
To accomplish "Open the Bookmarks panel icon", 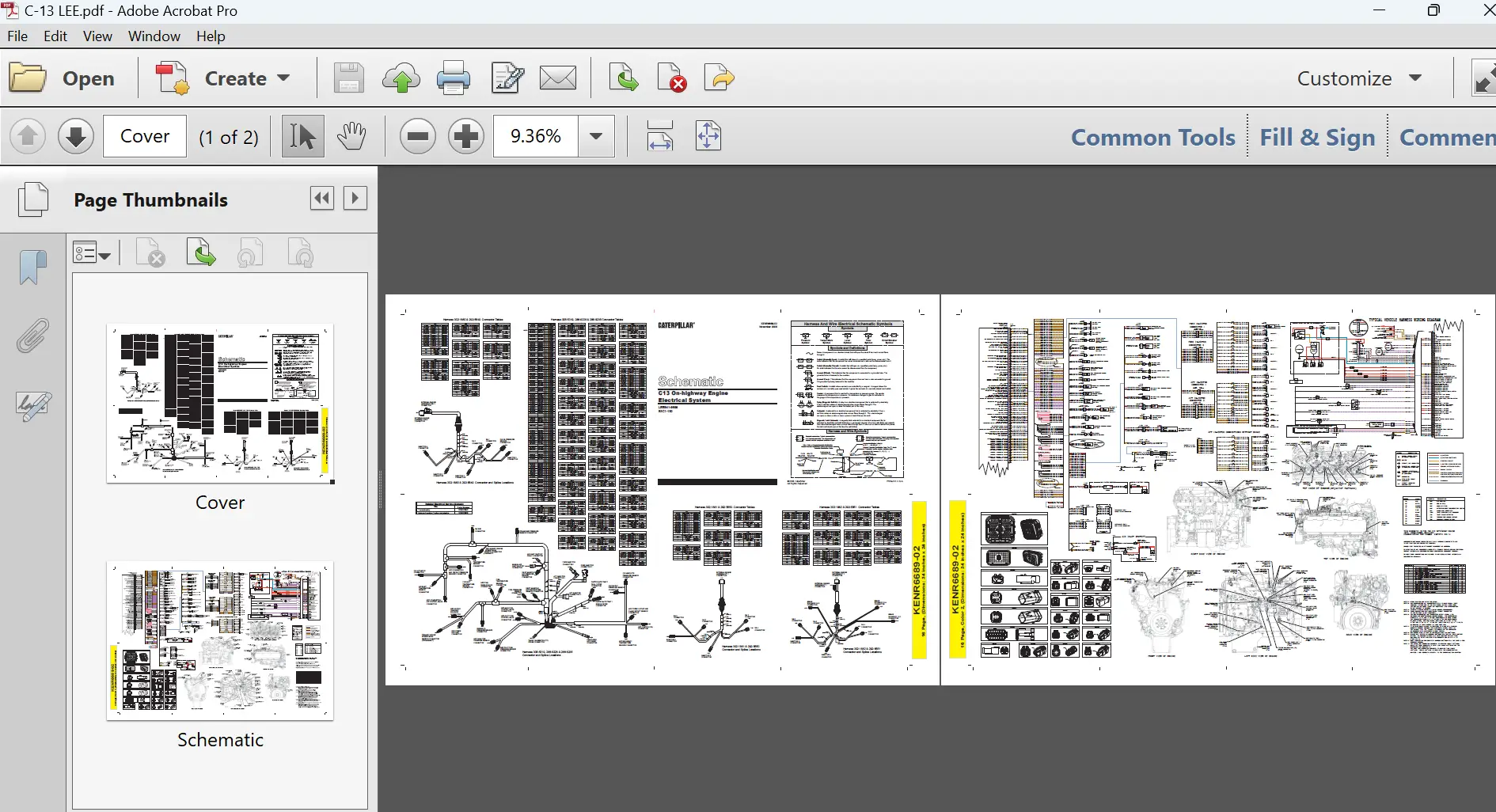I will point(32,268).
